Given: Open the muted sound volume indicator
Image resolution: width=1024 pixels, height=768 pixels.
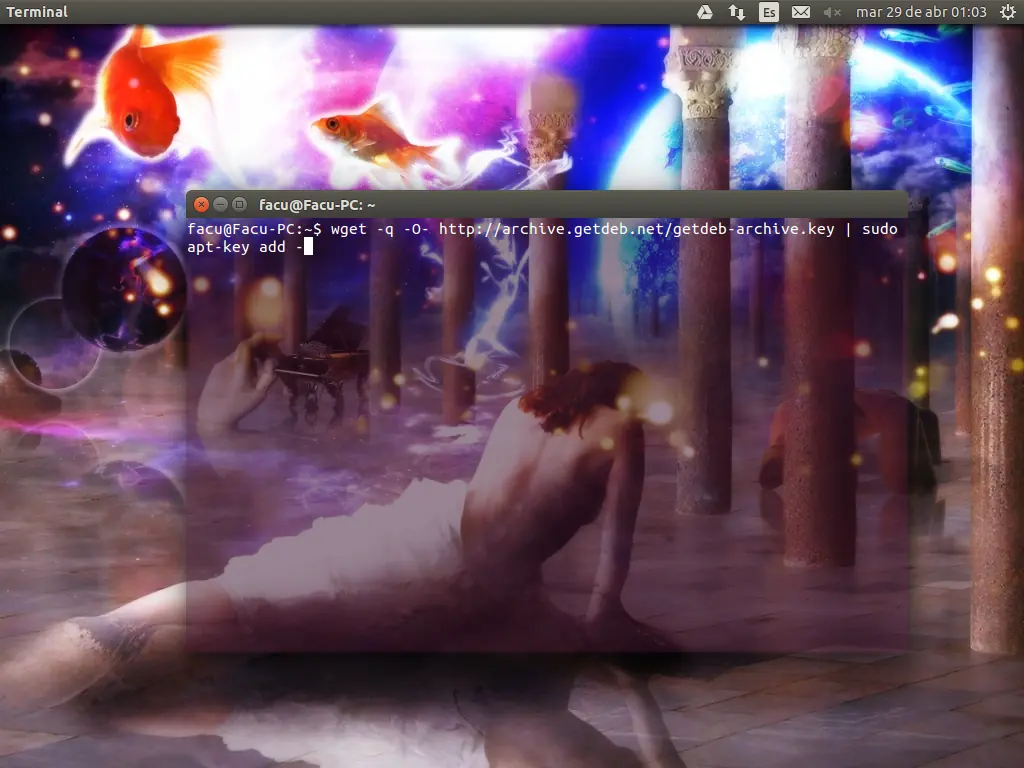Looking at the screenshot, I should coord(832,12).
